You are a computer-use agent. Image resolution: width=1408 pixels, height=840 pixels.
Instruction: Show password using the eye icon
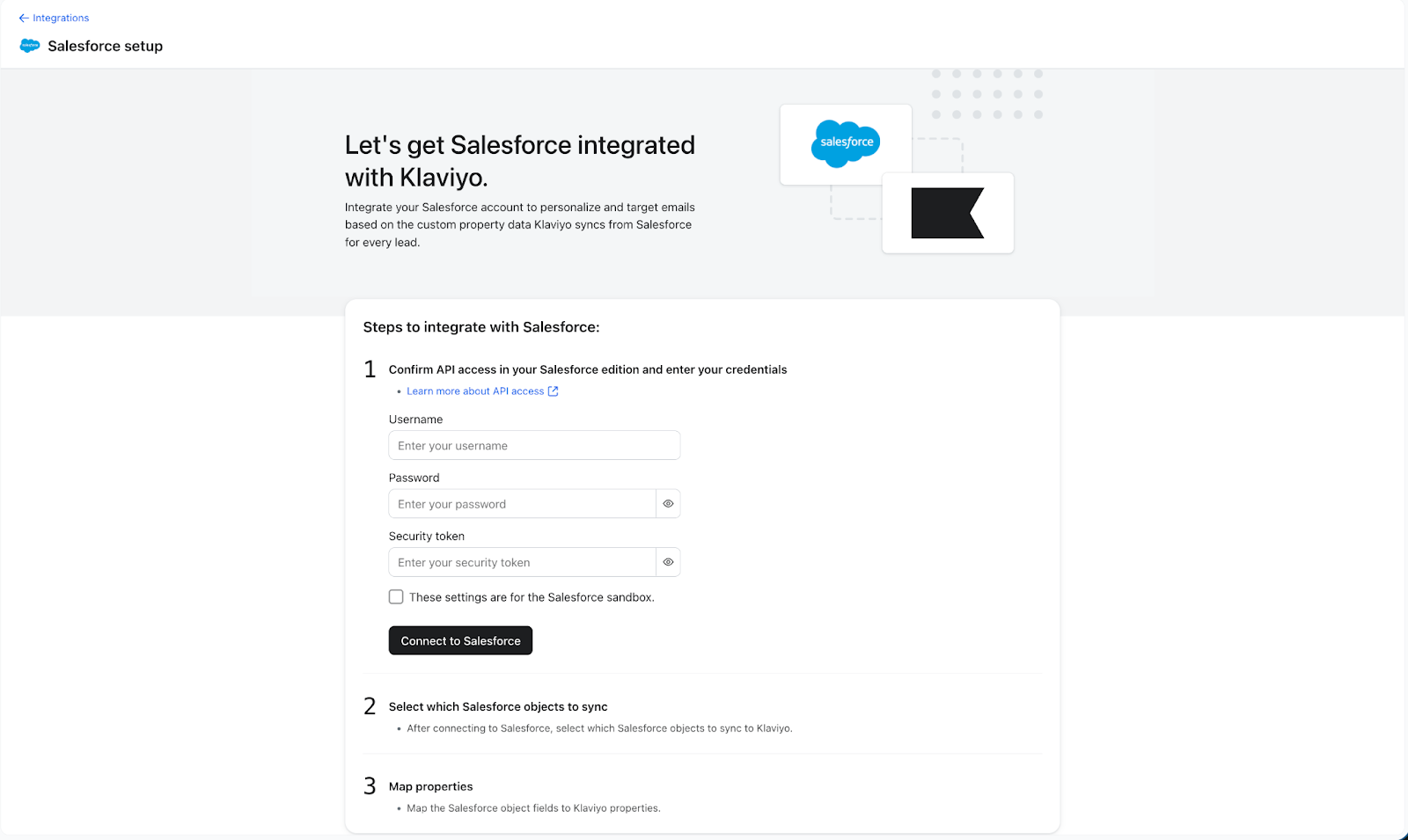(668, 504)
